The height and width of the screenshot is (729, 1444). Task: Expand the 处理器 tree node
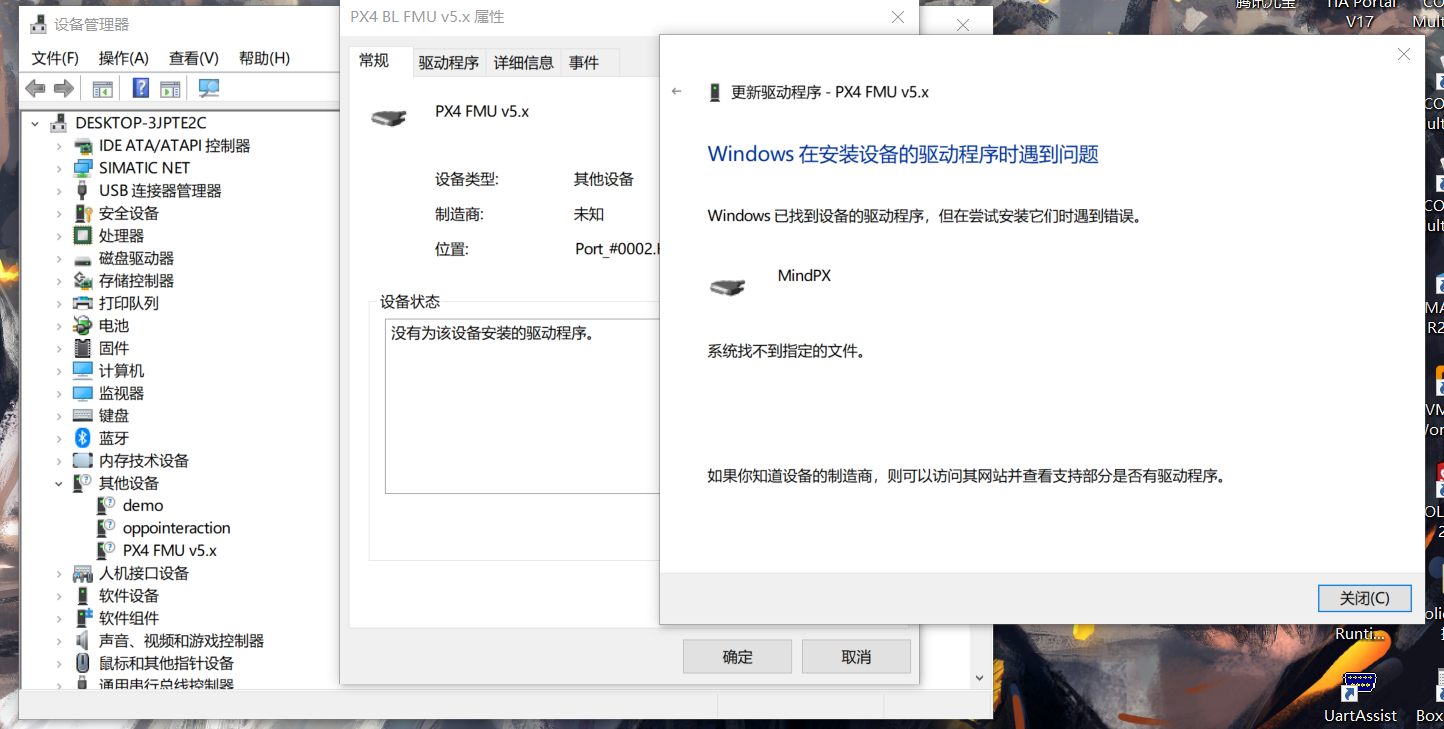point(59,236)
